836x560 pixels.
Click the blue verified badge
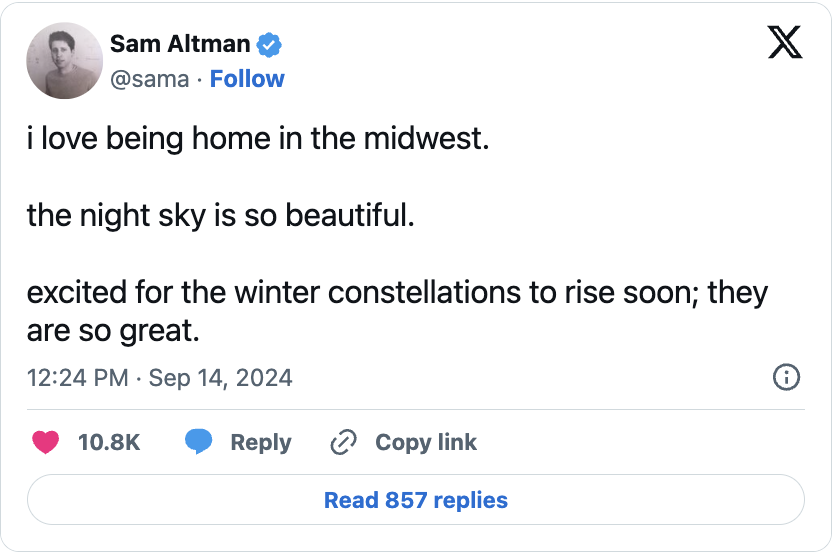[270, 44]
